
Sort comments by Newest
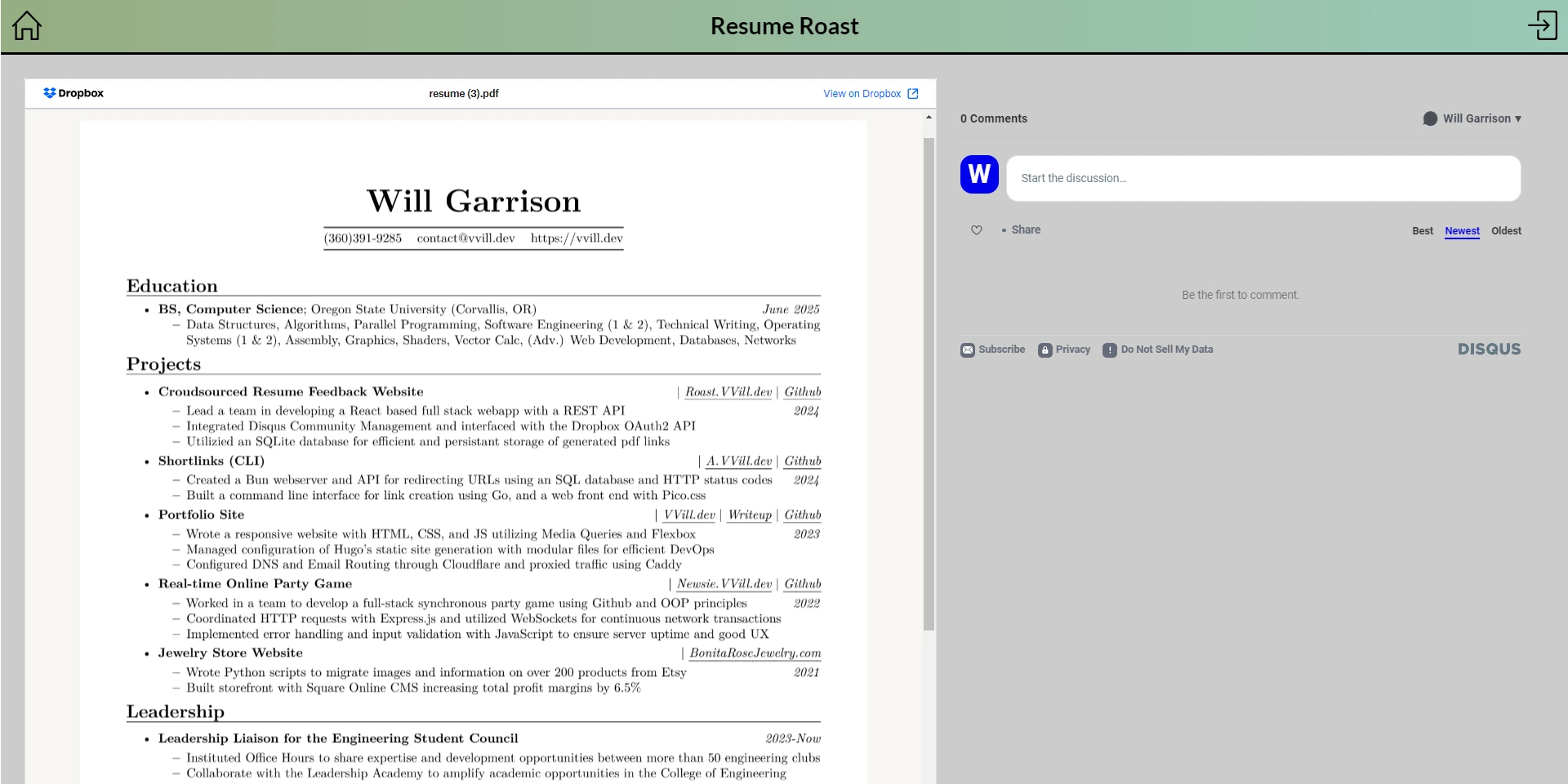click(x=1462, y=231)
